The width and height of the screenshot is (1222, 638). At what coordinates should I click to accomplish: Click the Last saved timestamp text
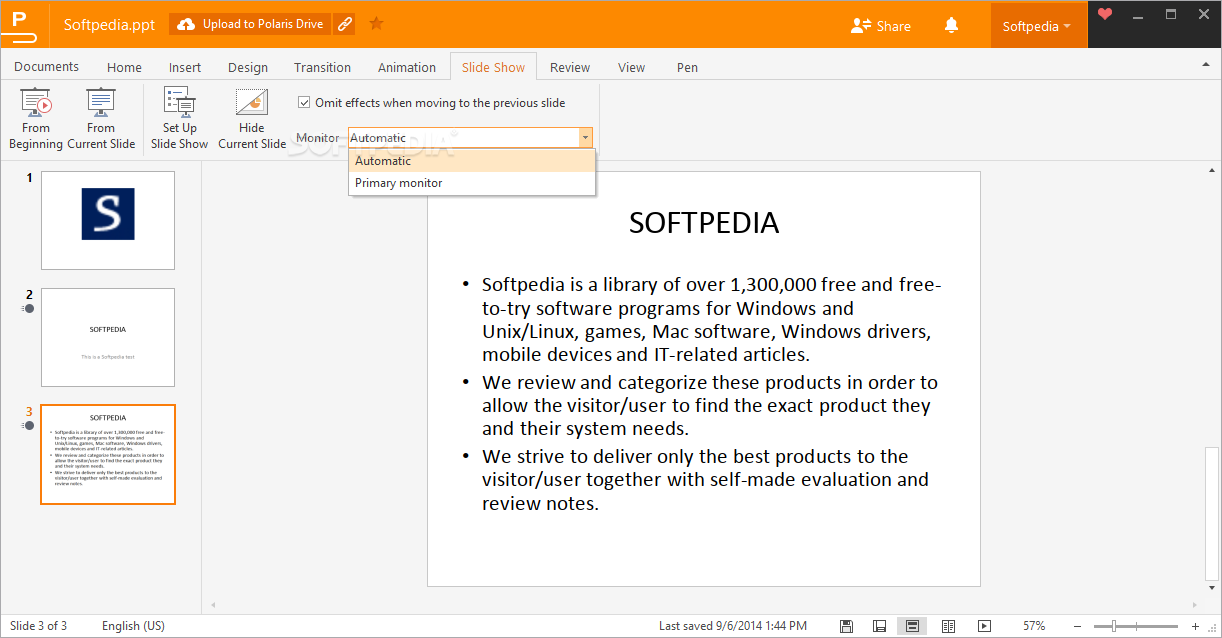(733, 626)
